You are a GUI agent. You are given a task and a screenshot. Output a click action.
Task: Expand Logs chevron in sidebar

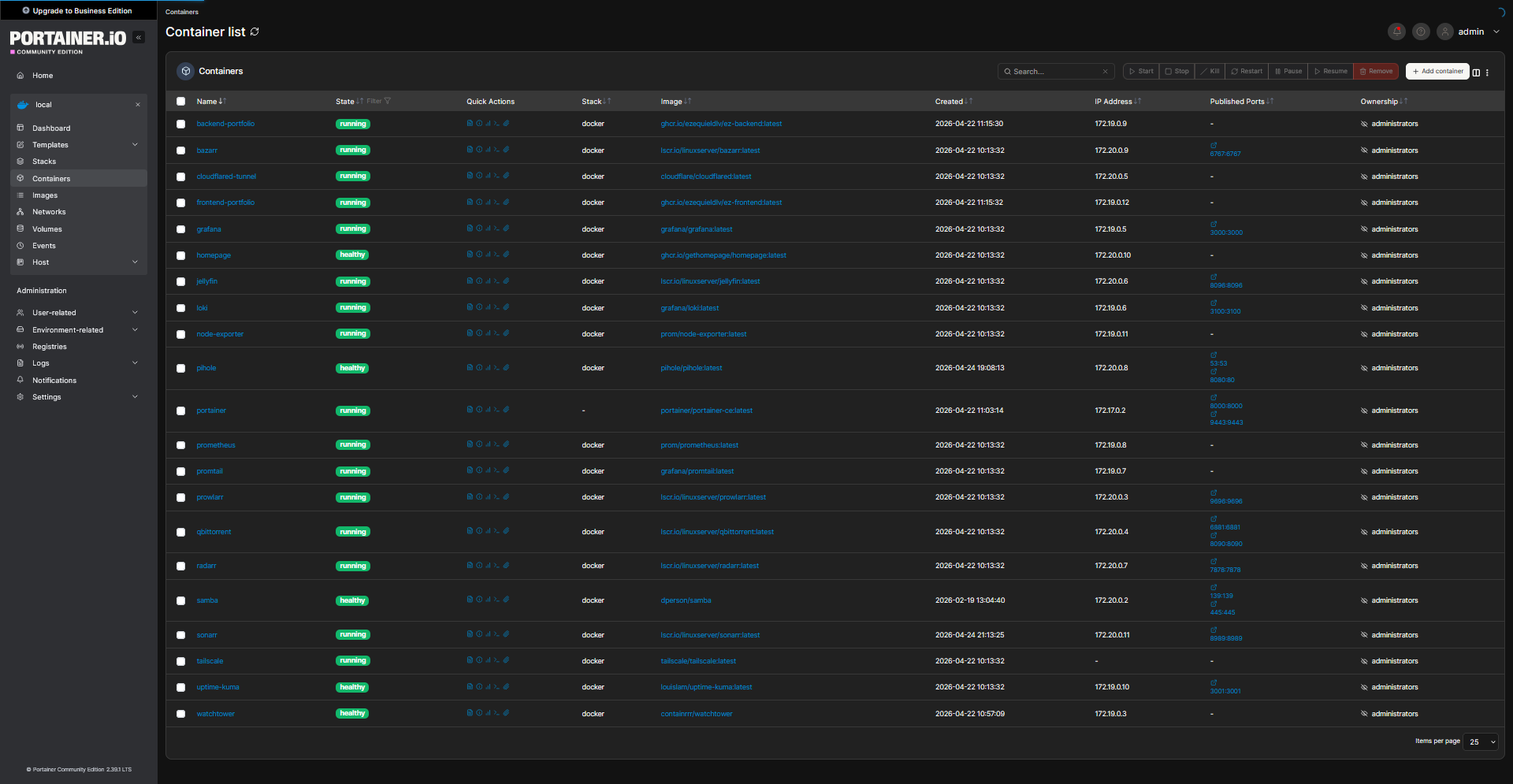click(135, 363)
